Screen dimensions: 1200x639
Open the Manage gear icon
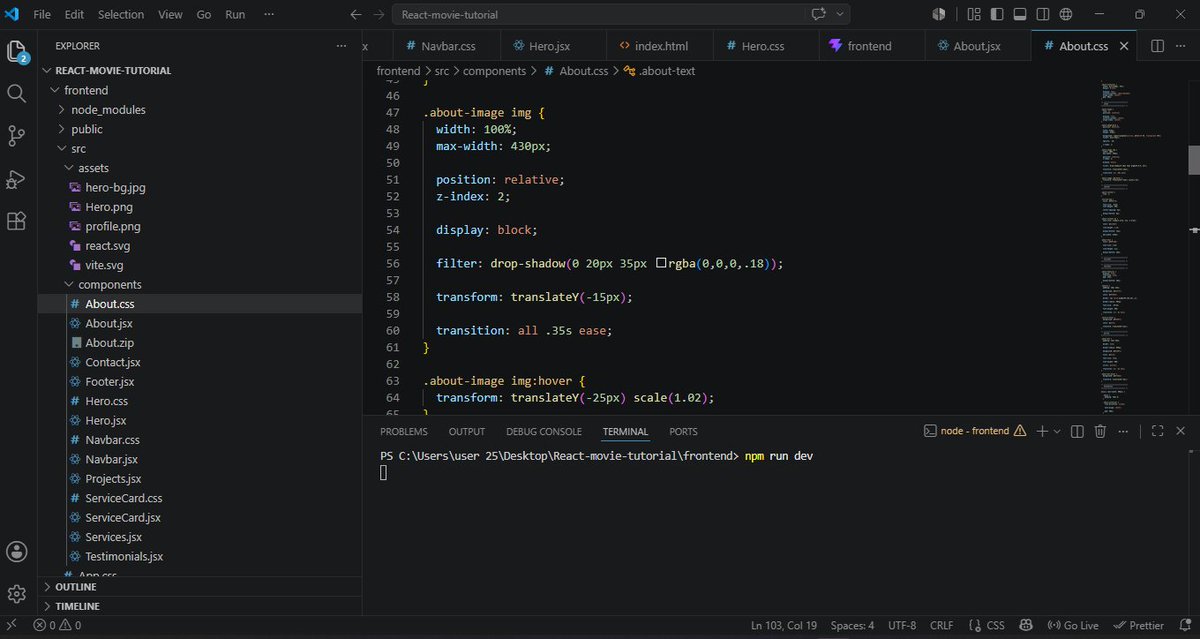(16, 594)
